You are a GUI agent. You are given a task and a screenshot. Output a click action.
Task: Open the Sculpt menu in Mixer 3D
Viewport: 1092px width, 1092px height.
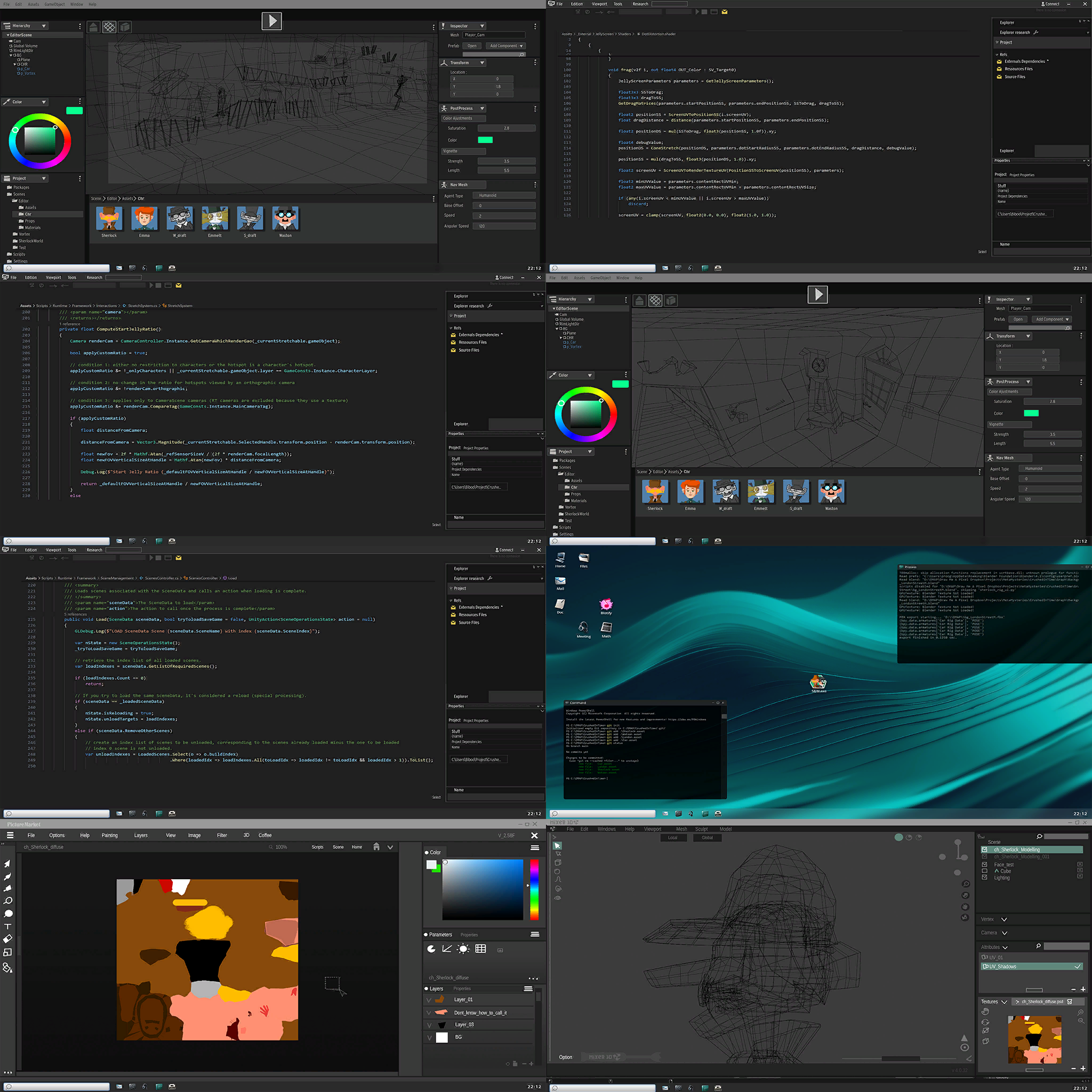[702, 829]
